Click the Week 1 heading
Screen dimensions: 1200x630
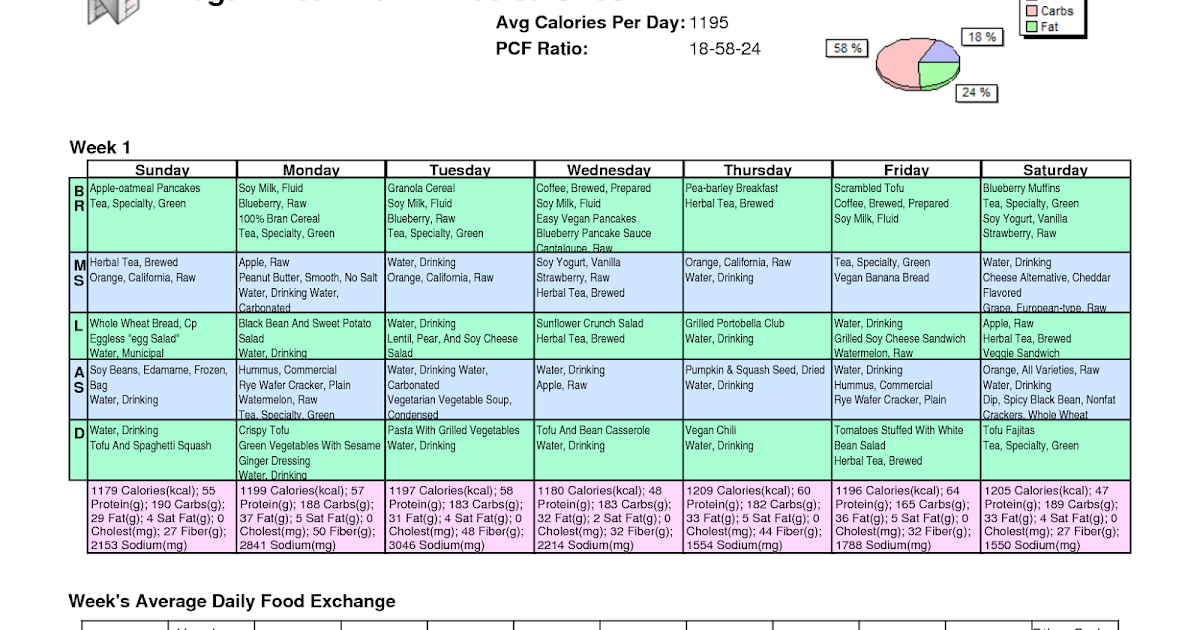(x=100, y=148)
